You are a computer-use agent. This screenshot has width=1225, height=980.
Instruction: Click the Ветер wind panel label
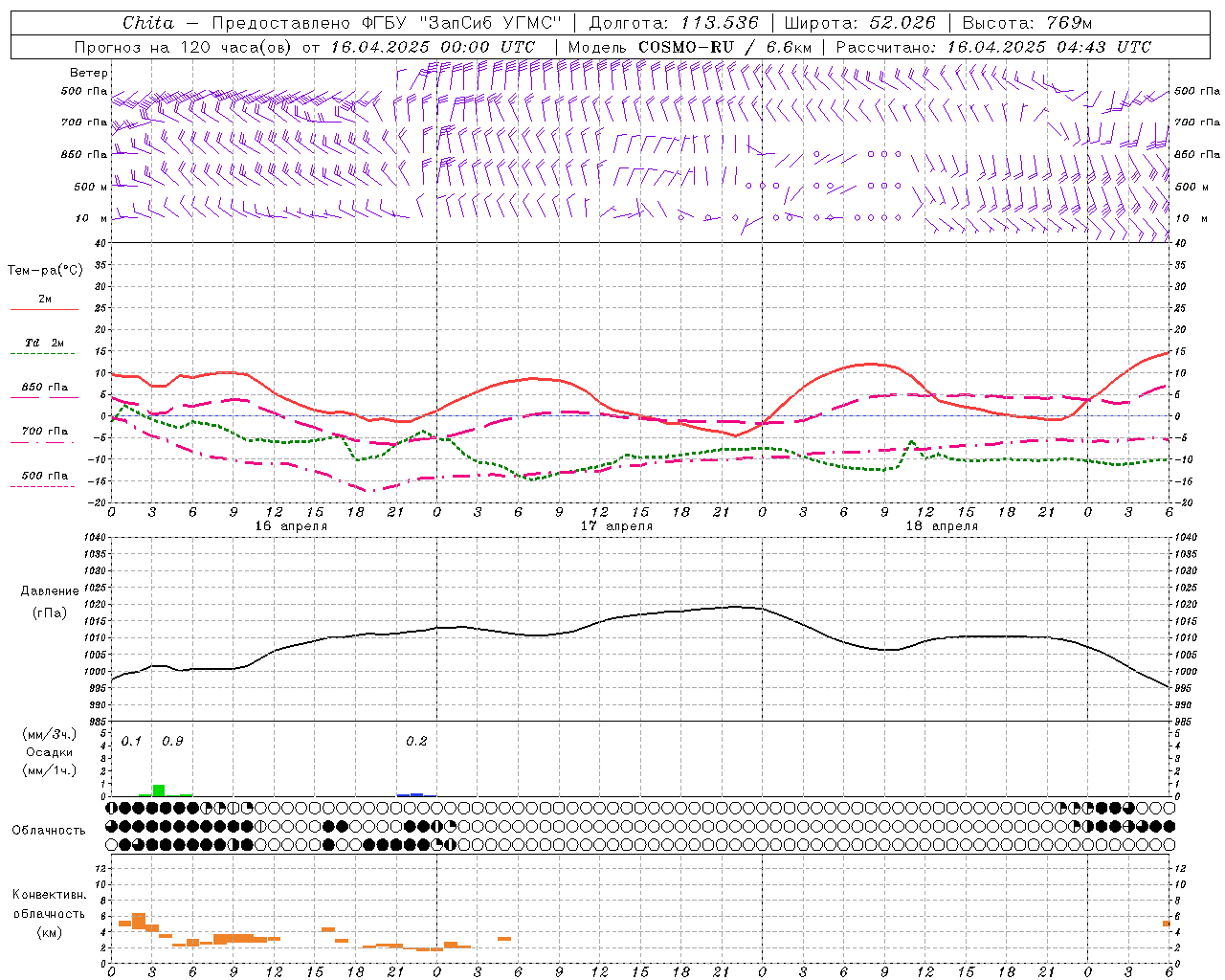pyautogui.click(x=89, y=73)
